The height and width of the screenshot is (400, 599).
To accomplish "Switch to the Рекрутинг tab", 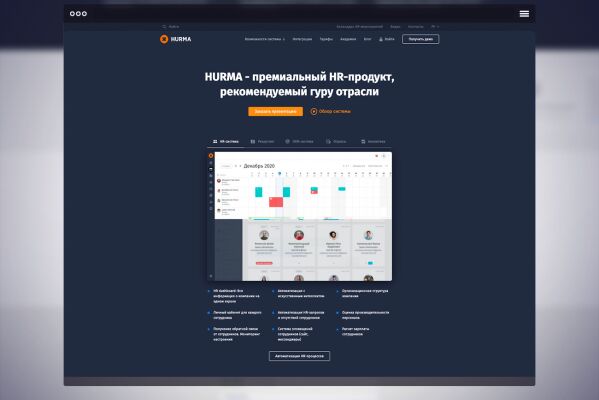I will [262, 141].
